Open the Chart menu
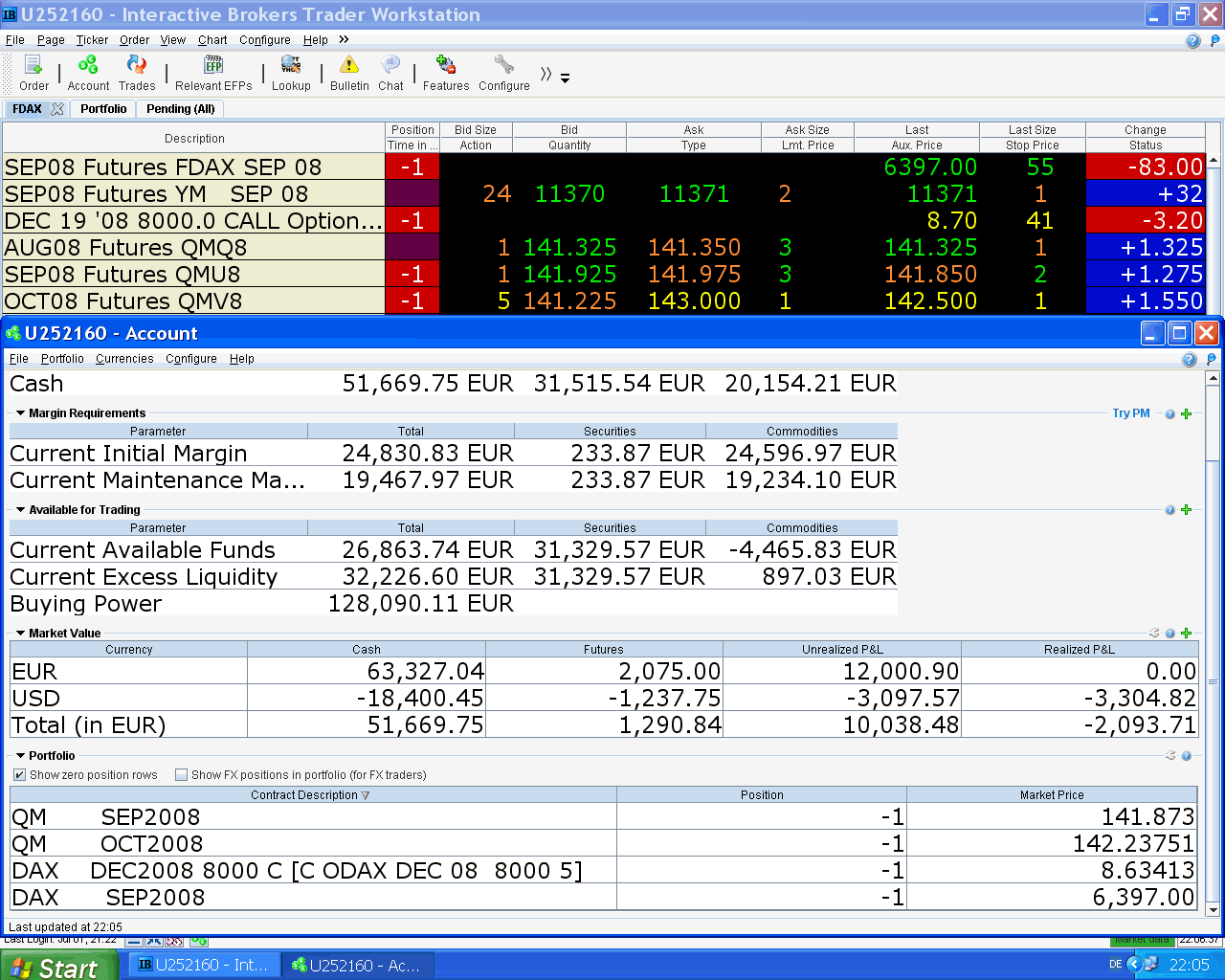 [212, 40]
